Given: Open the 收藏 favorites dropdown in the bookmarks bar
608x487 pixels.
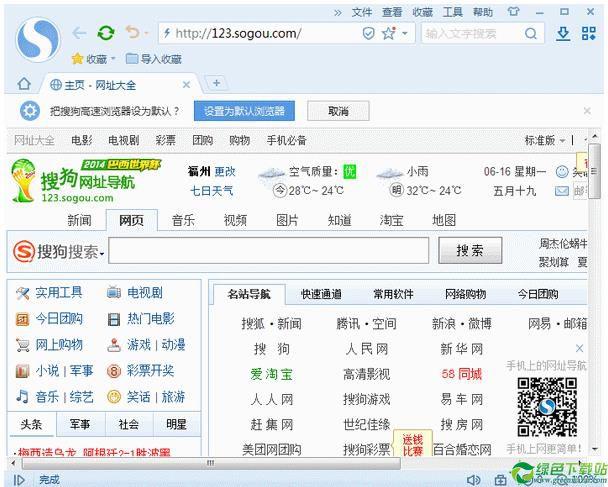Looking at the screenshot, I should click(x=96, y=59).
